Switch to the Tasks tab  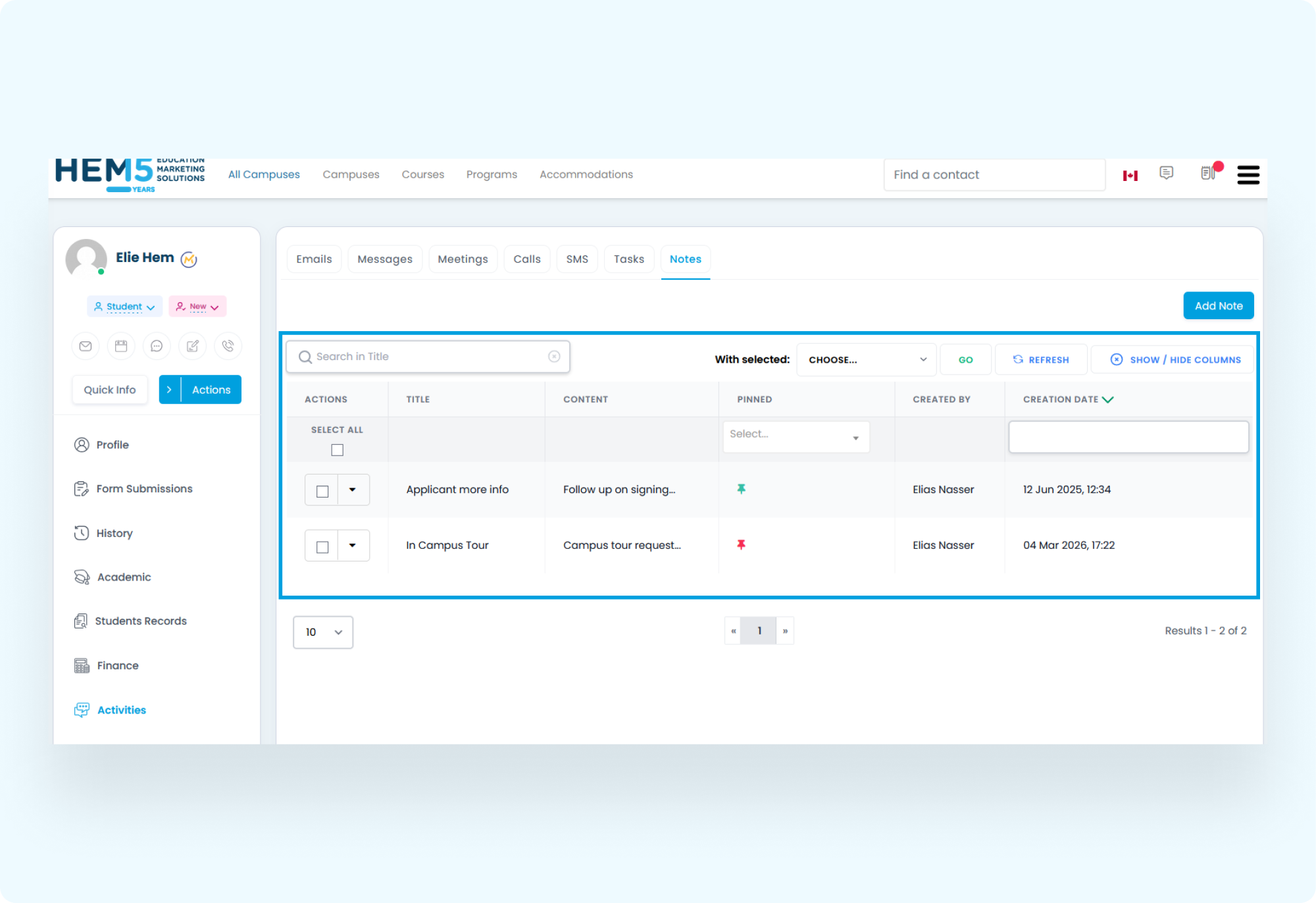pyautogui.click(x=628, y=259)
